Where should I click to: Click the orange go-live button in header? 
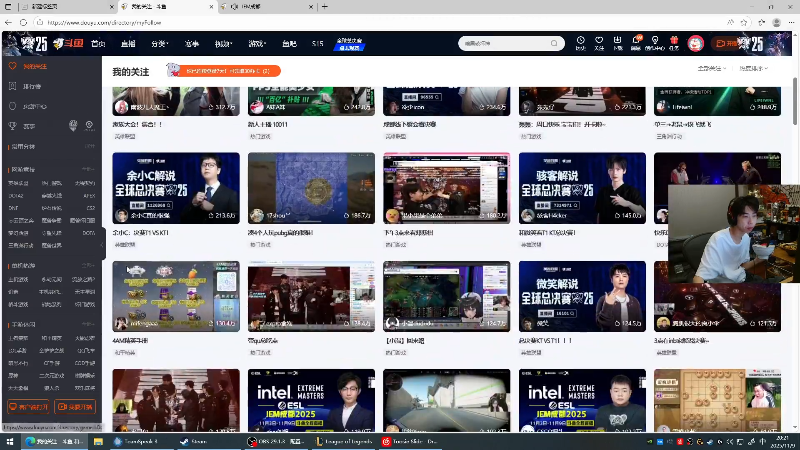(x=726, y=43)
